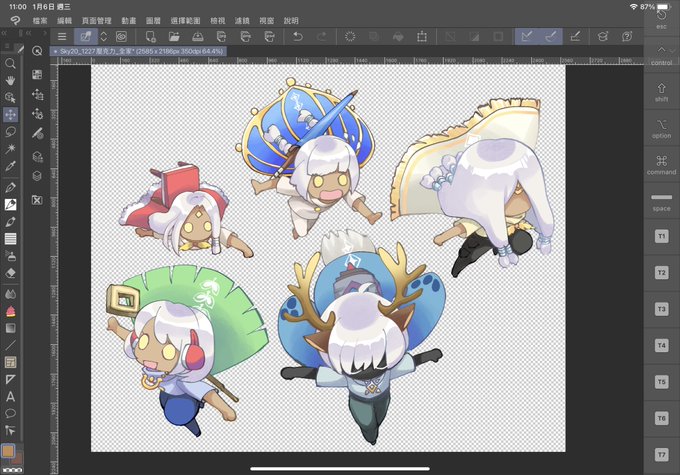Screen dimensions: 680x475
Task: Toggle the command modifier key
Action: (x=661, y=165)
